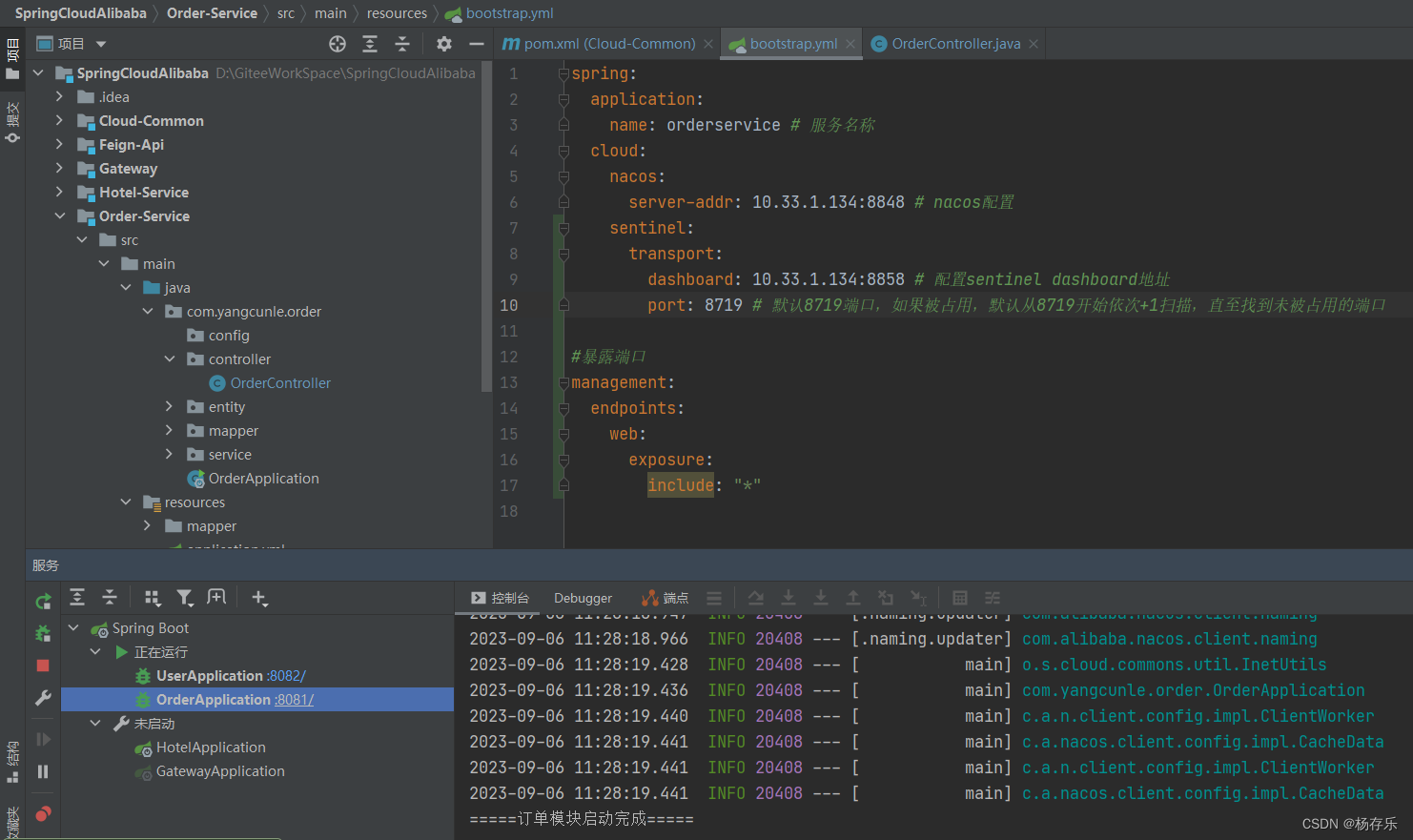Image resolution: width=1413 pixels, height=840 pixels.
Task: Open the console layout menu icon
Action: 714,598
